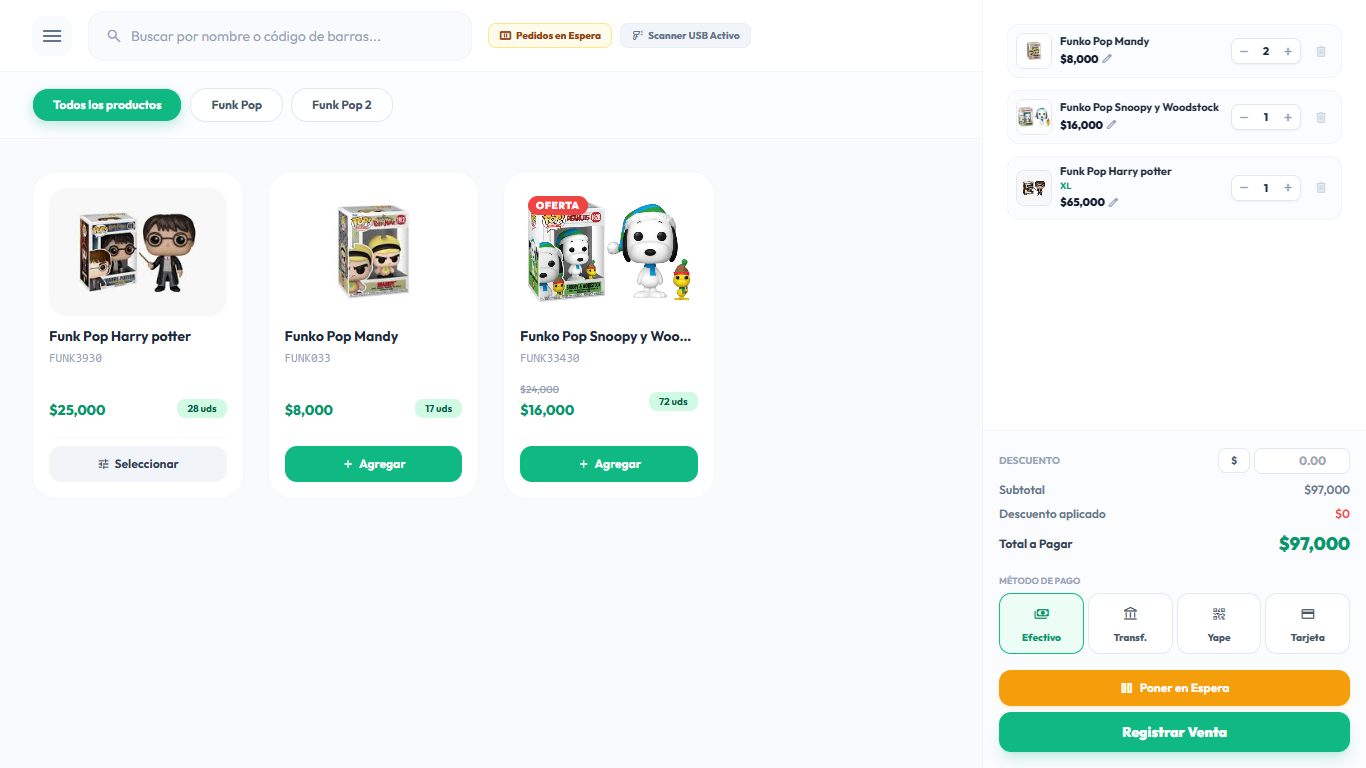Switch to Funk Pop category tab

coord(237,105)
